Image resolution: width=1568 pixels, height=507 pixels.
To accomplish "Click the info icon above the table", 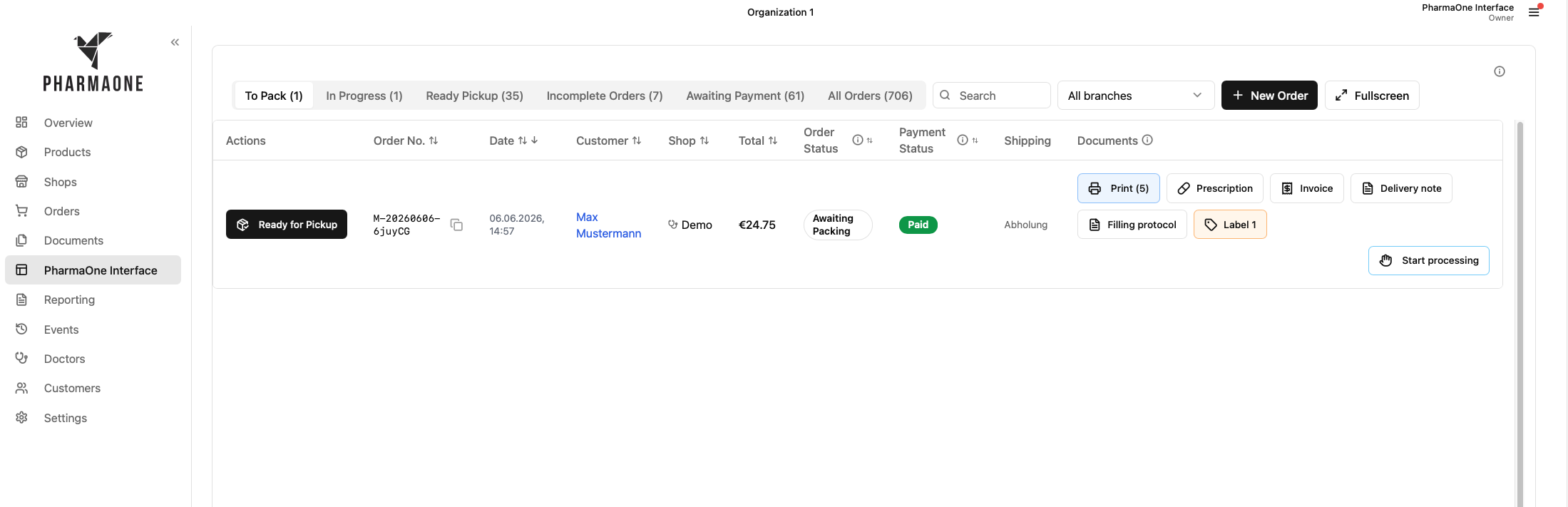I will 1500,71.
